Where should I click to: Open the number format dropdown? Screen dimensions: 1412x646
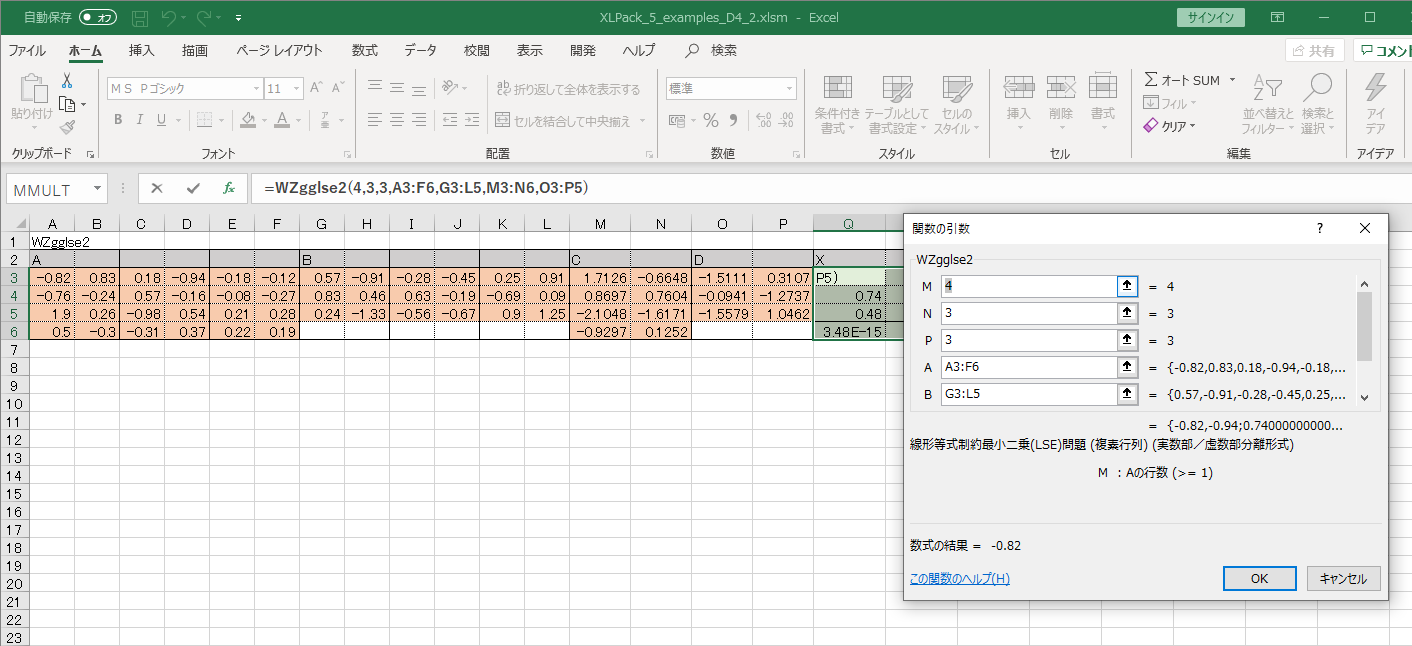[788, 88]
